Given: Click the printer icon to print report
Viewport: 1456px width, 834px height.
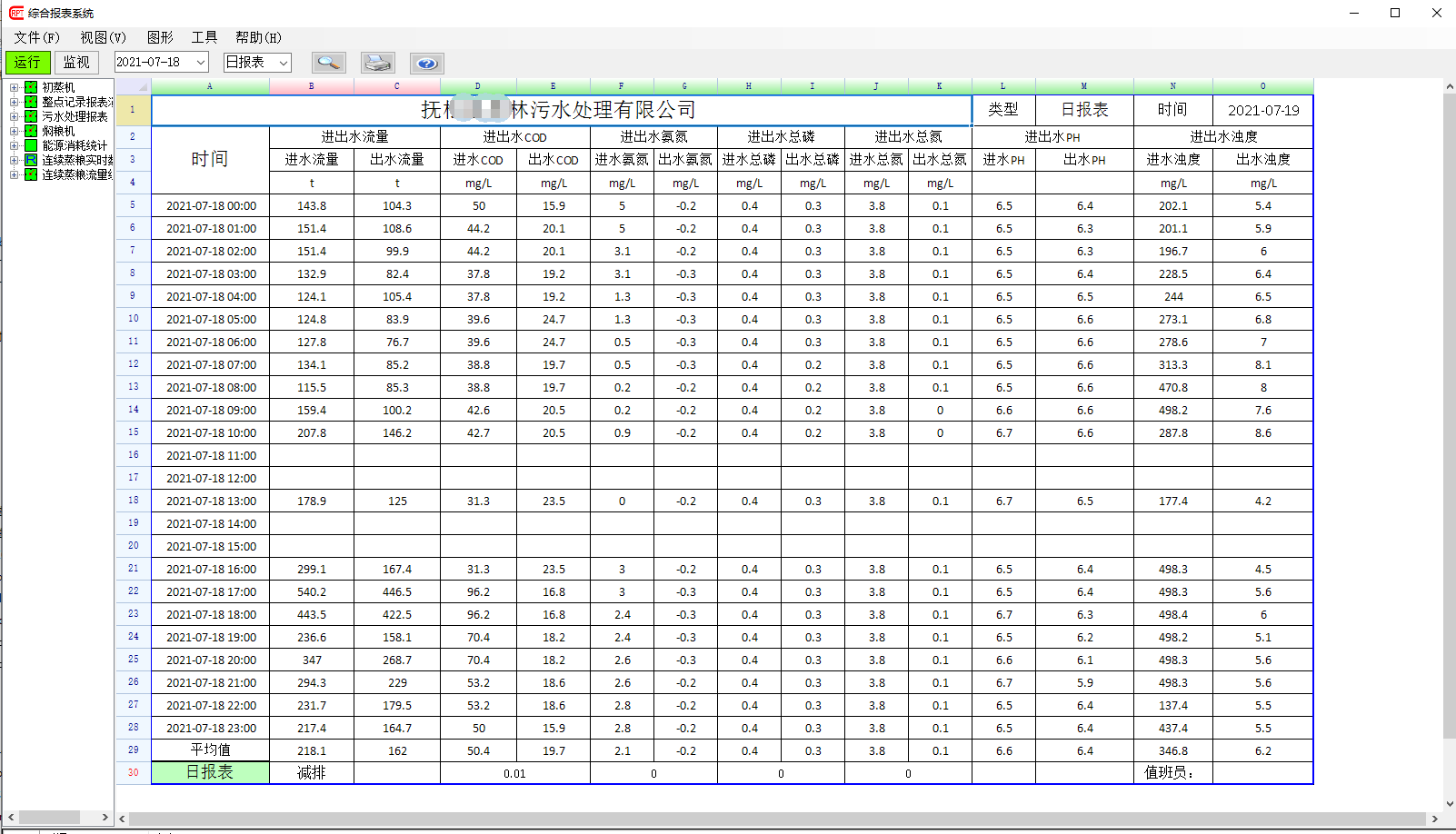Looking at the screenshot, I should [377, 63].
